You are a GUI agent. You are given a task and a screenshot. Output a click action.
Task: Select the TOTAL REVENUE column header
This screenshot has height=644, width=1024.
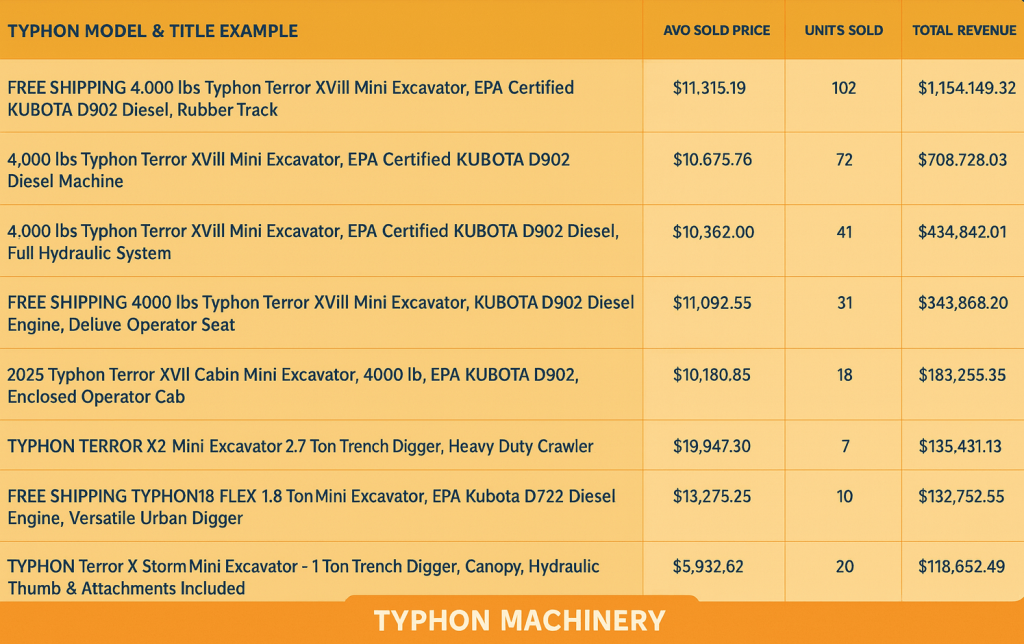pos(962,31)
